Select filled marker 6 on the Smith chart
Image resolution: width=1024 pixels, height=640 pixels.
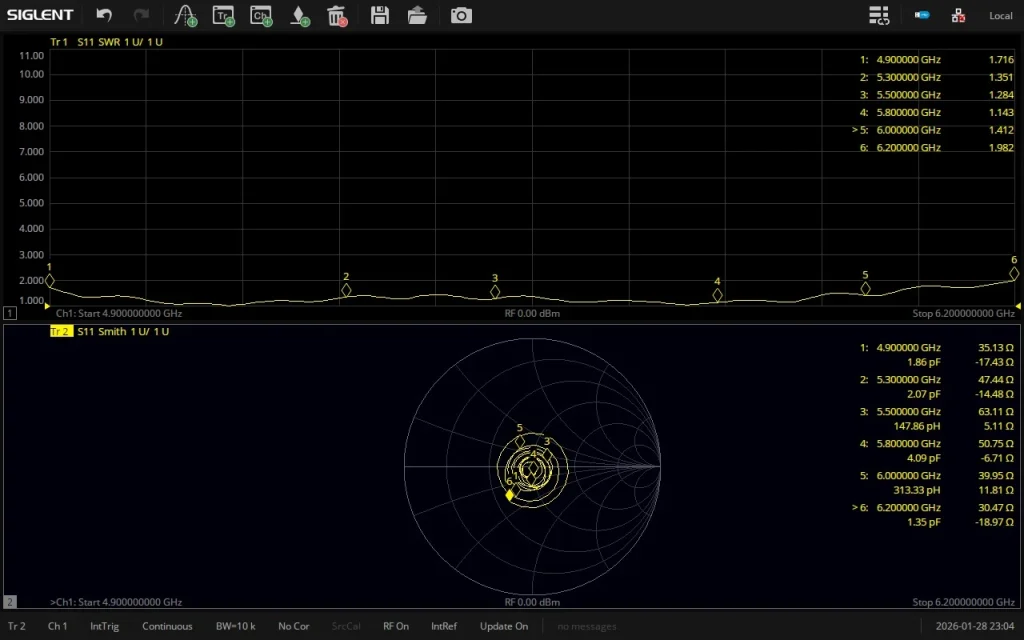click(x=509, y=495)
